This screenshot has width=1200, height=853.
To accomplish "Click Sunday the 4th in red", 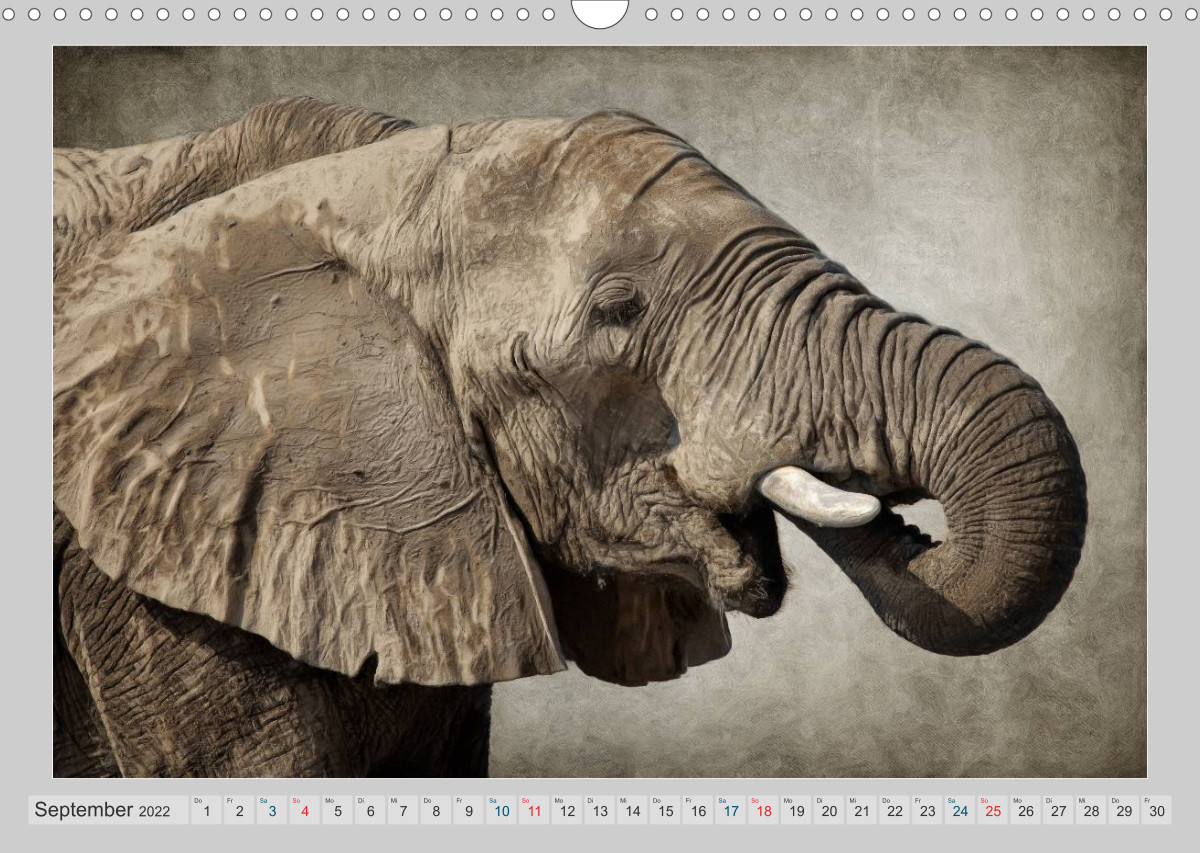I will (x=304, y=810).
